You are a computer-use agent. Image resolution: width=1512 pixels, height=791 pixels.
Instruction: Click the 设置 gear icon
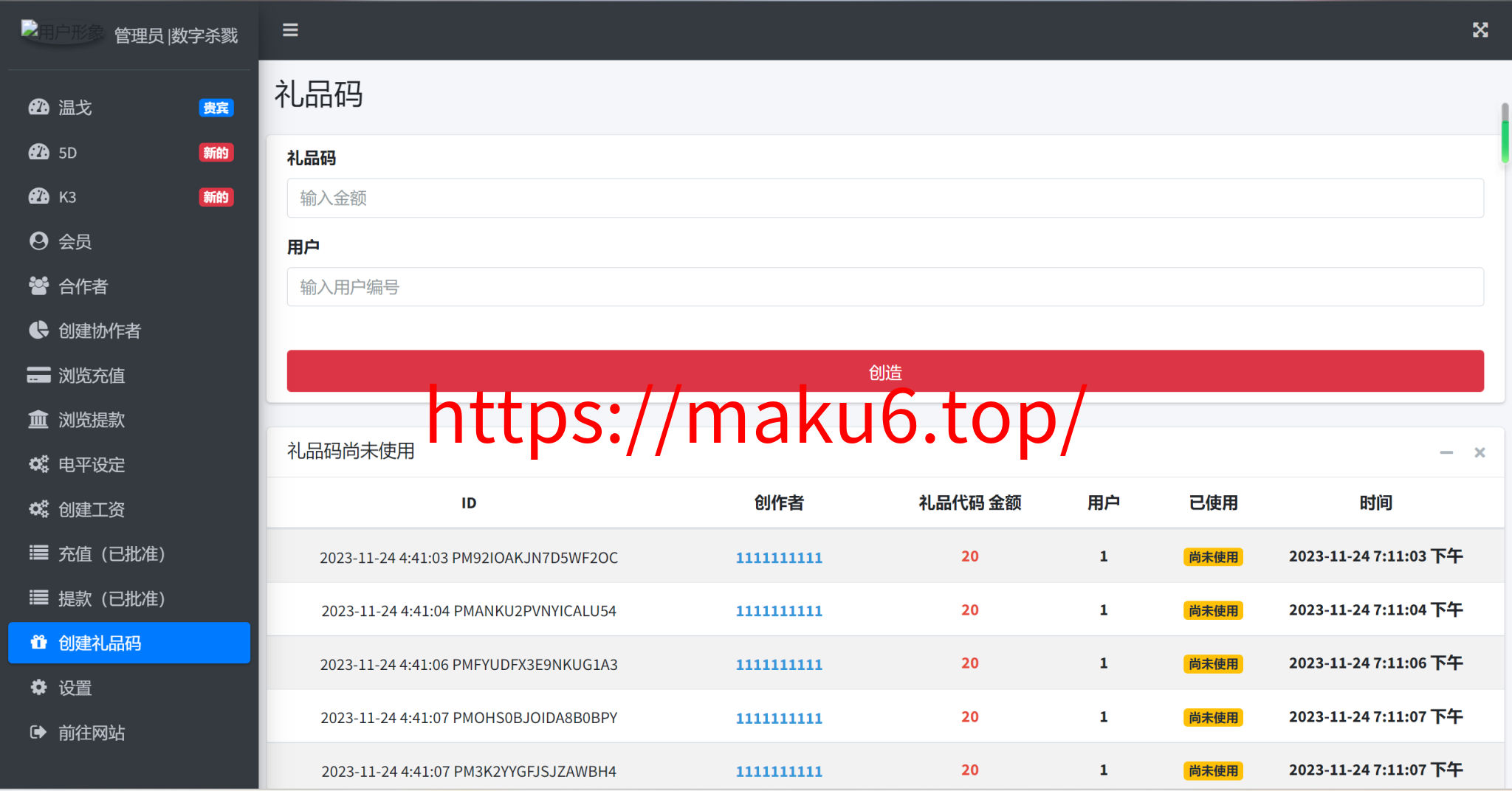pyautogui.click(x=38, y=687)
